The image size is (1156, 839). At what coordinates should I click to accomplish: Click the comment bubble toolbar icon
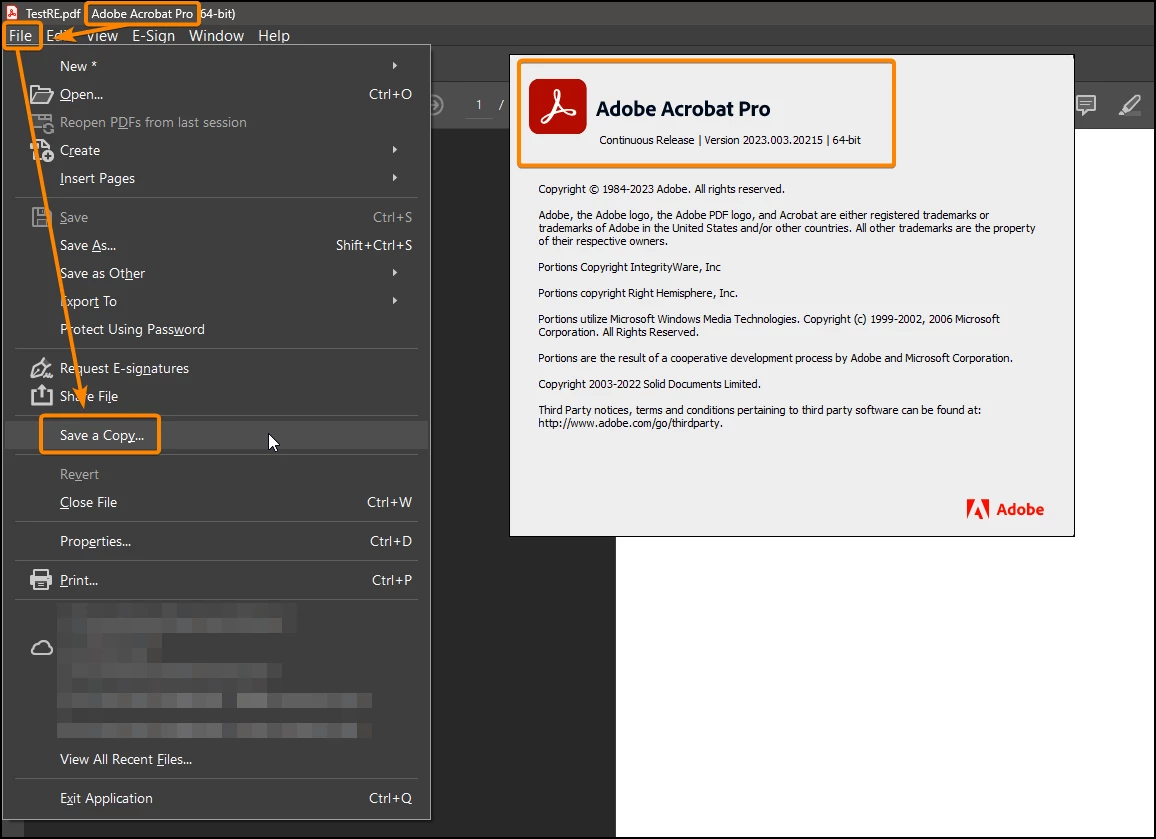1086,105
